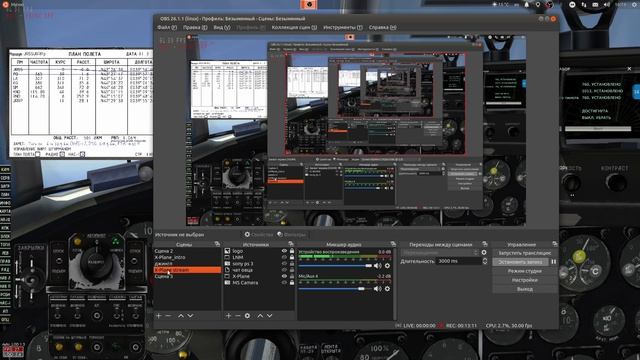Move the selected source down
The height and width of the screenshot is (360, 640).
click(x=269, y=316)
